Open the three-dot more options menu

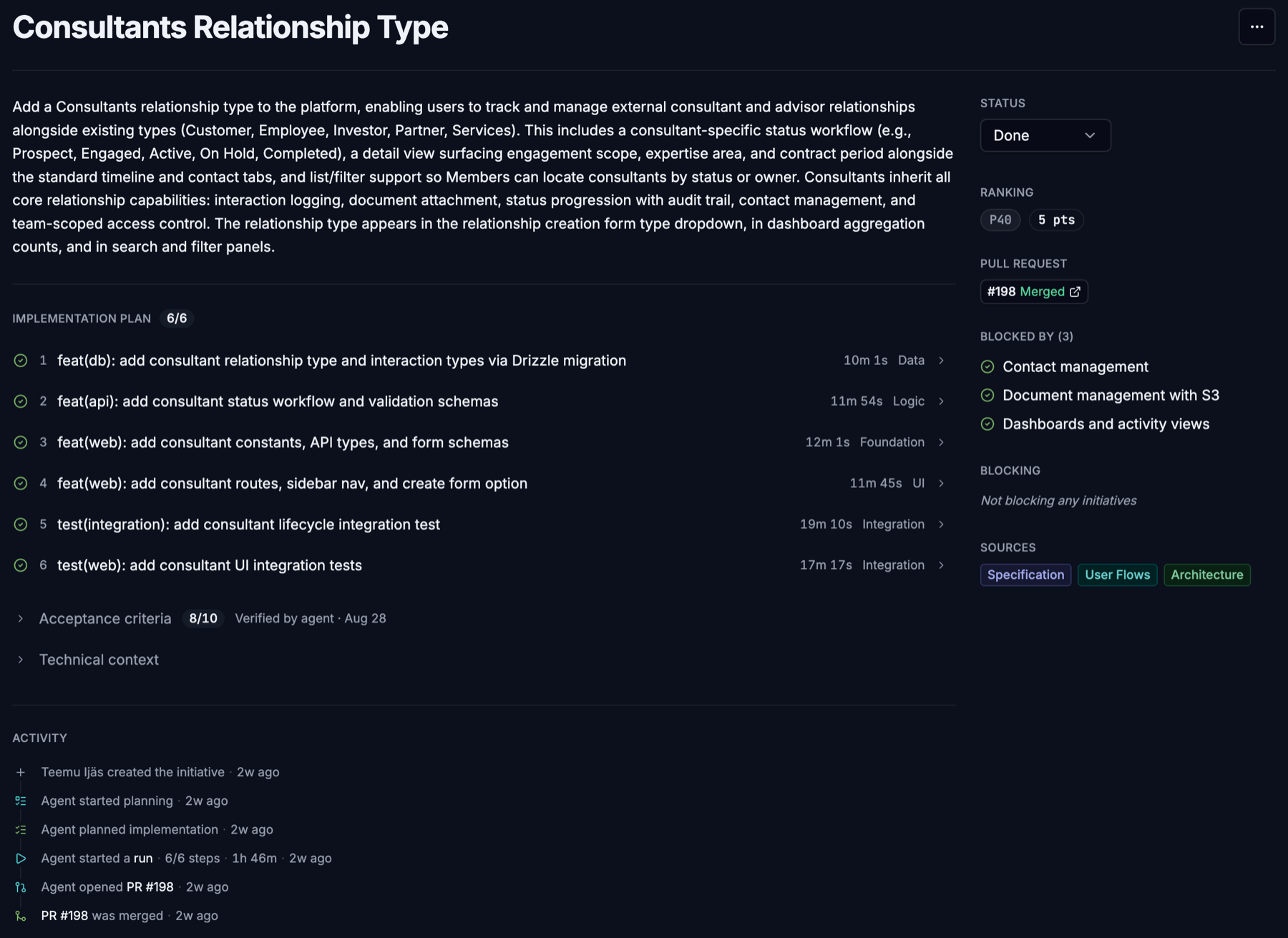1257,27
